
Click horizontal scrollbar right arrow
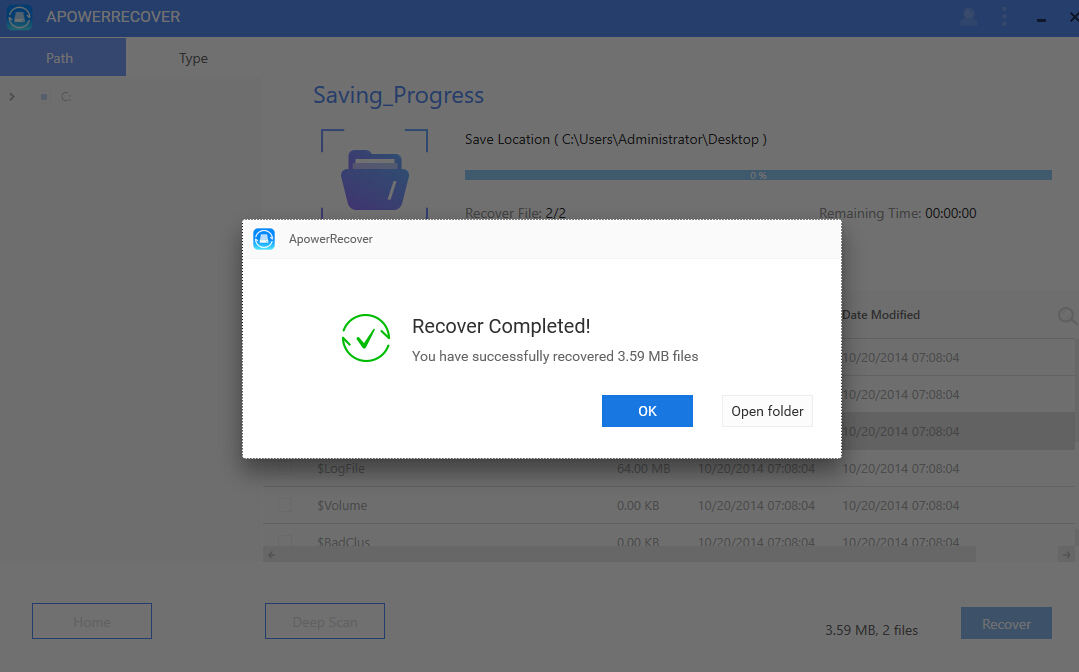click(x=1066, y=554)
